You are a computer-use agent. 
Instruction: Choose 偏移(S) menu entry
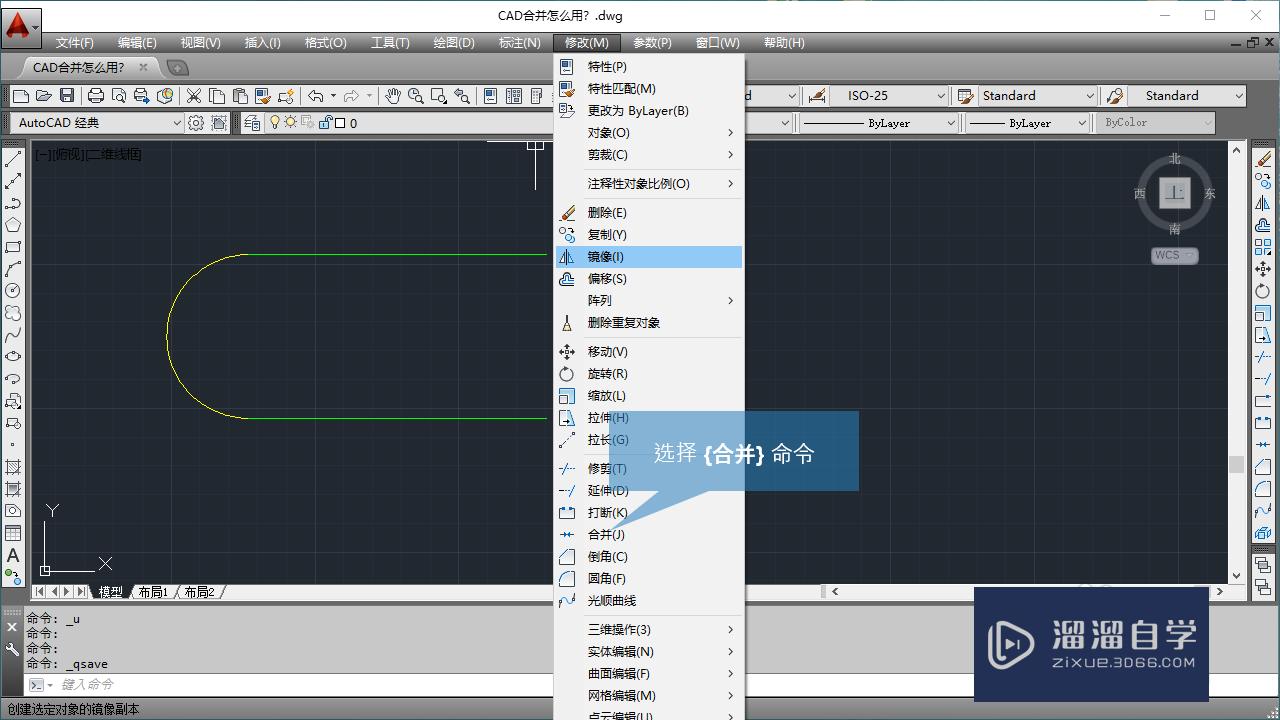pyautogui.click(x=649, y=279)
